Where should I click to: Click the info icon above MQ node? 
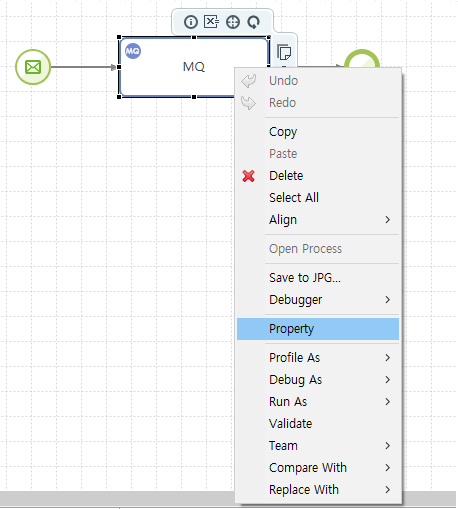click(x=191, y=22)
